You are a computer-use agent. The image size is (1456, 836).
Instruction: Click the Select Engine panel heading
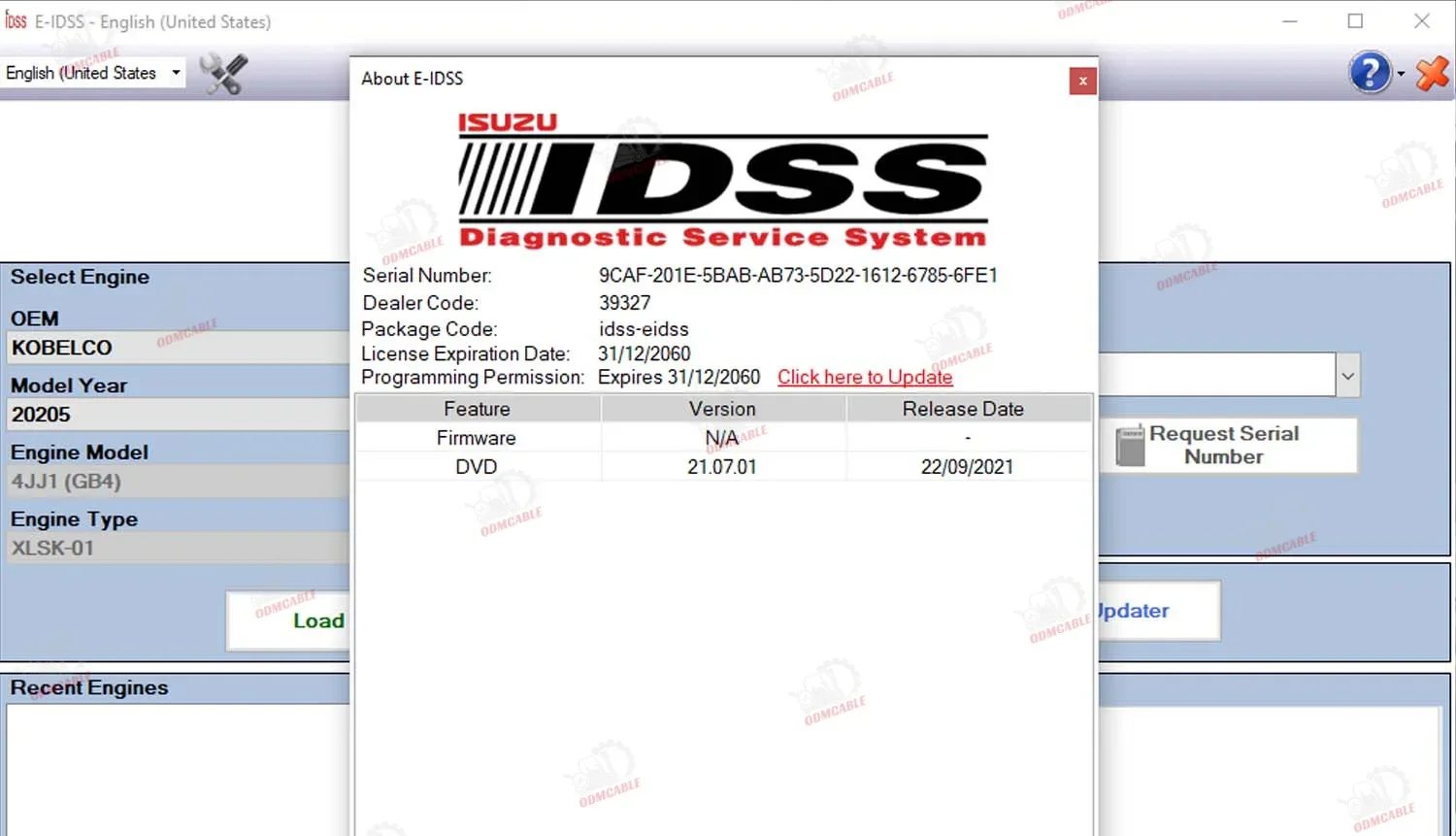tap(80, 277)
